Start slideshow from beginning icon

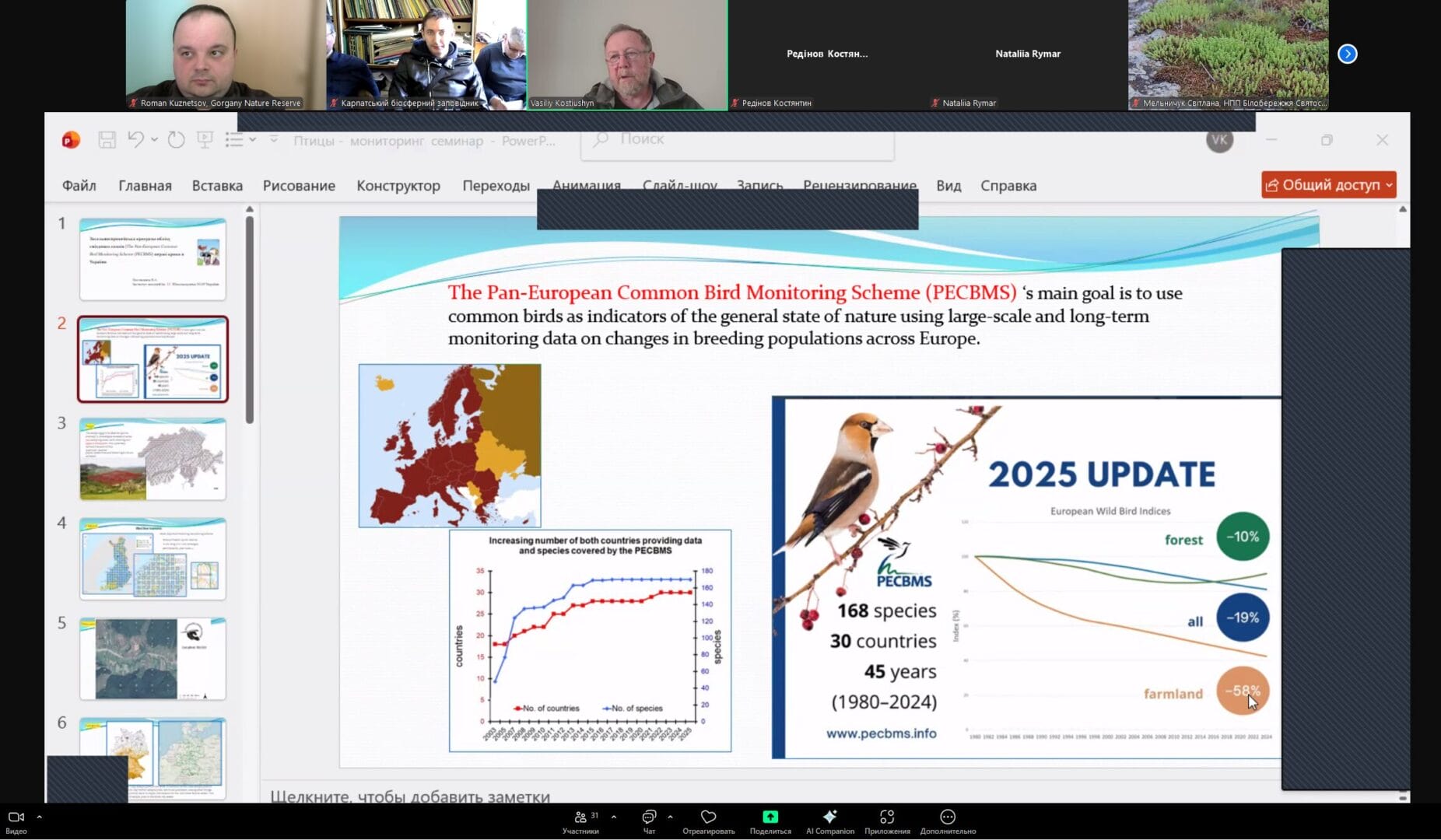(205, 140)
